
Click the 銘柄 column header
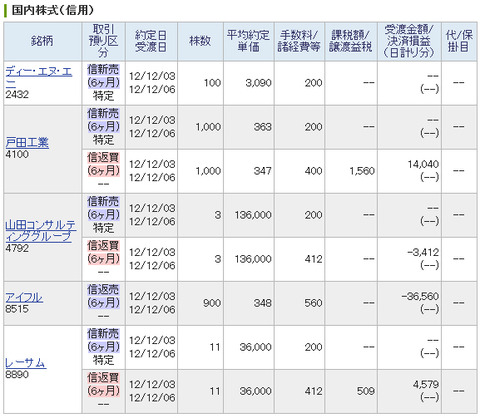[42, 41]
